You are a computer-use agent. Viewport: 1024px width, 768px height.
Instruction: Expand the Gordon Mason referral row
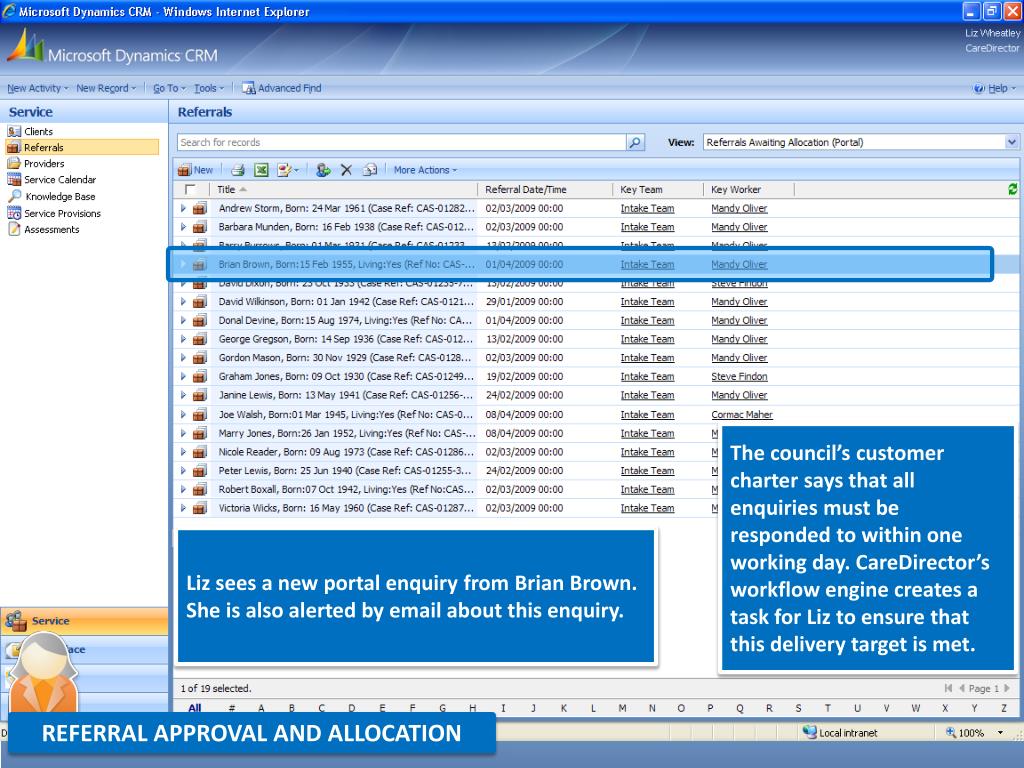click(x=183, y=358)
